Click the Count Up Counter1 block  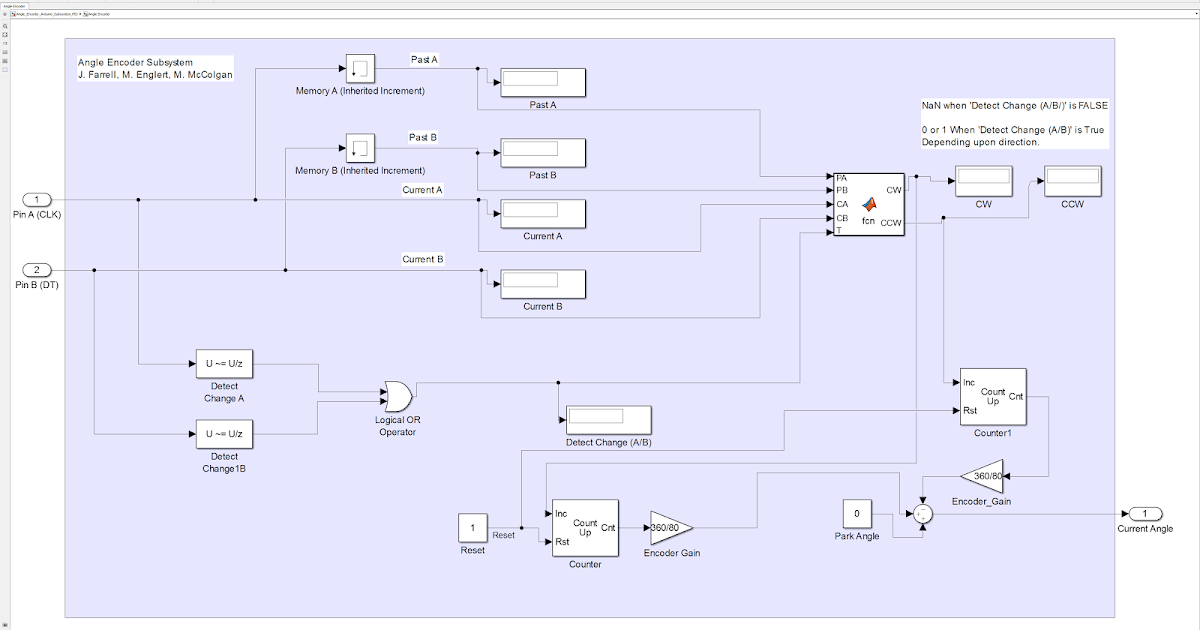993,395
